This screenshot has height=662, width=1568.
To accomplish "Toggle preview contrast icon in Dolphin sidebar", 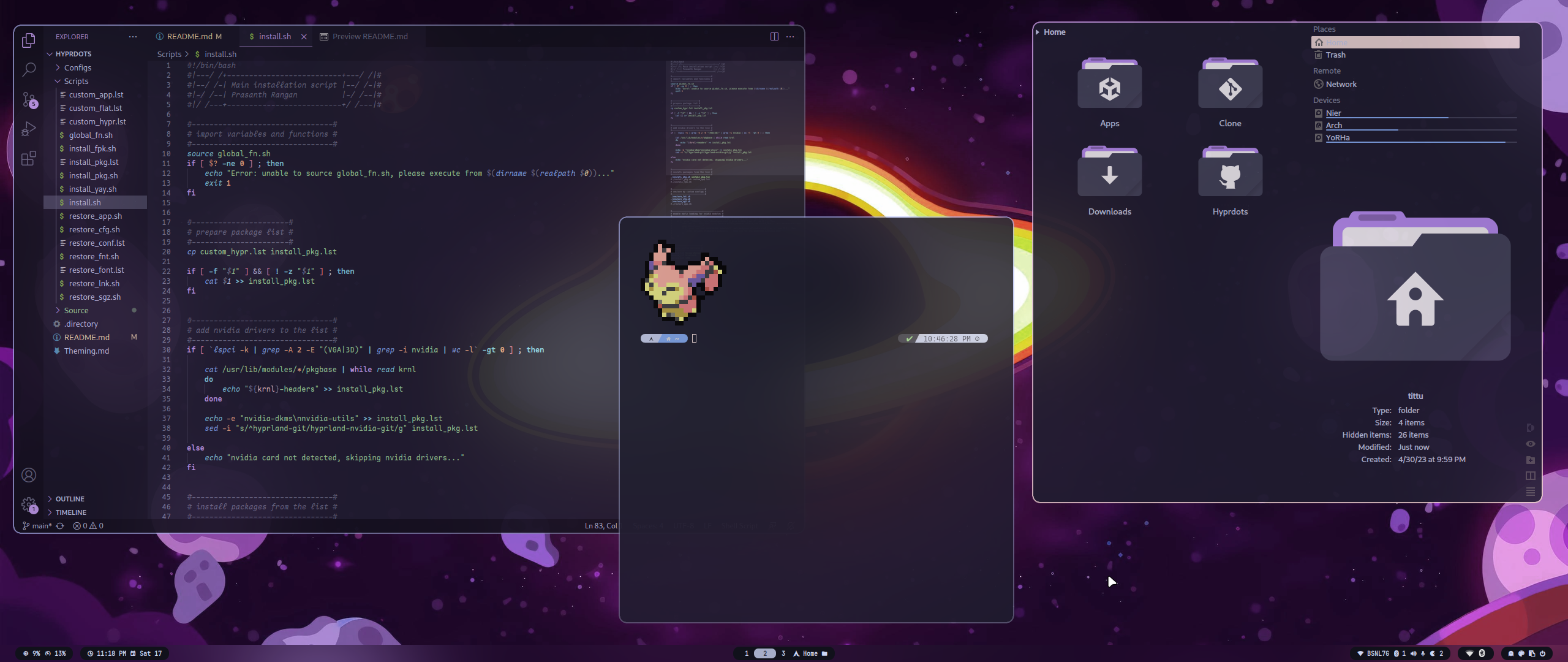I will point(1530,428).
